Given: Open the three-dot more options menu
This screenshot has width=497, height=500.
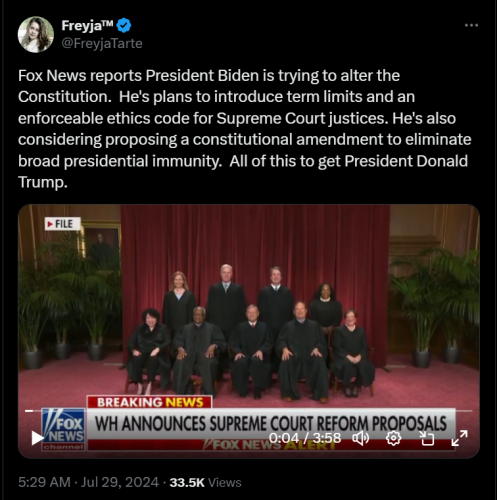Looking at the screenshot, I should (x=471, y=25).
